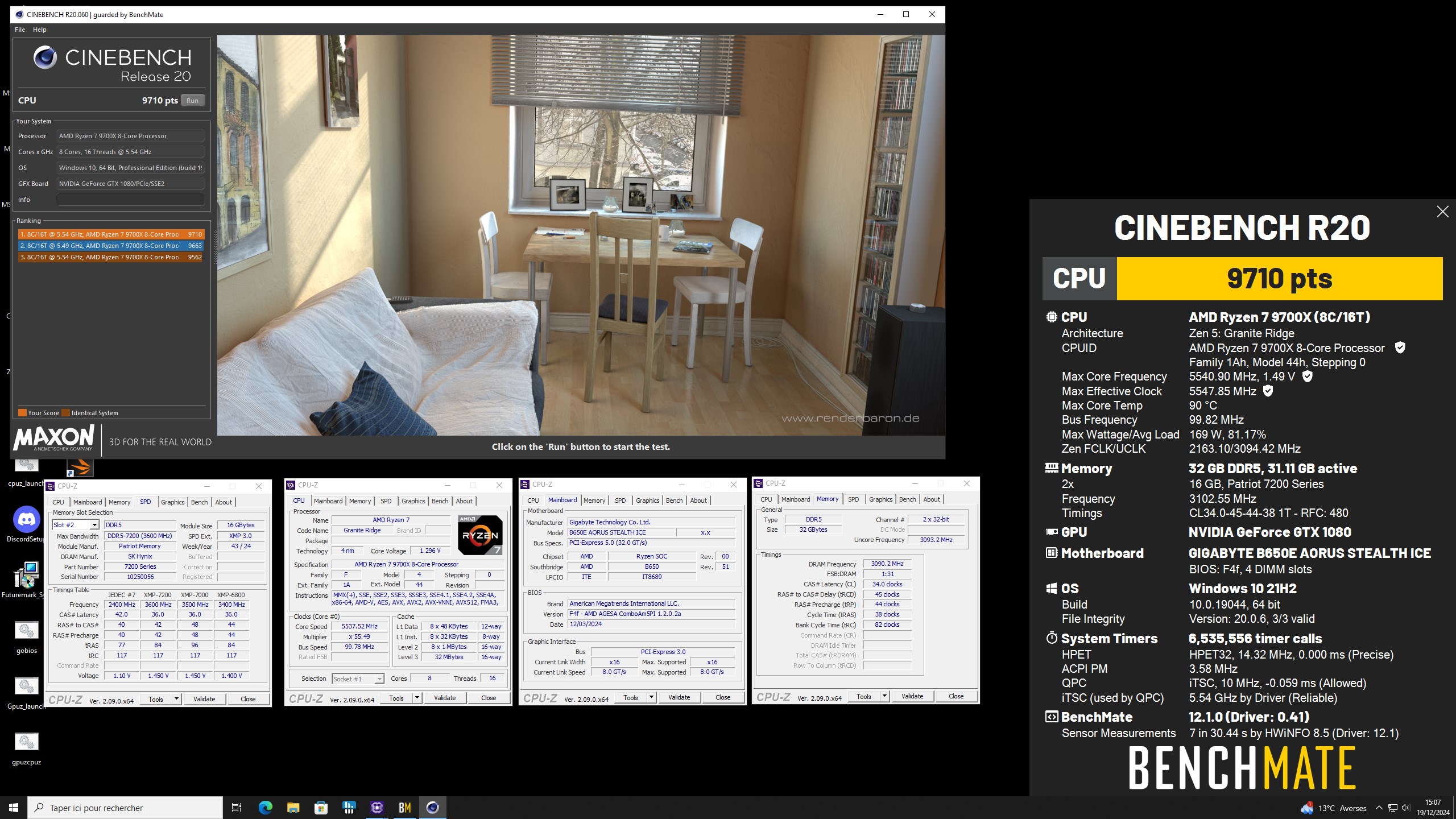
Task: Click the shield beside Max Core Frequency
Action: coord(1307,376)
